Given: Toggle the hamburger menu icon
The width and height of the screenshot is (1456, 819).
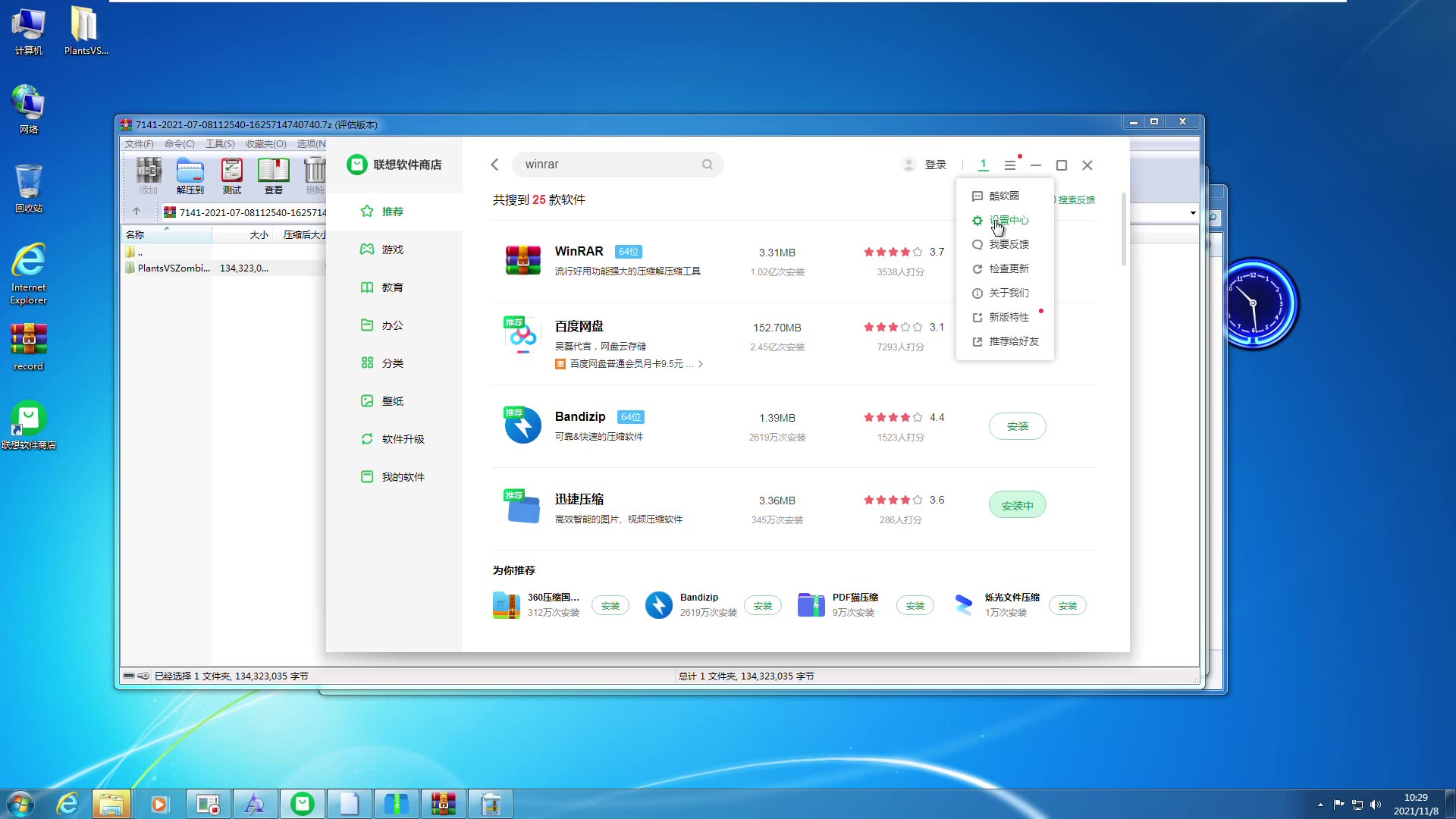Looking at the screenshot, I should pos(1010,165).
